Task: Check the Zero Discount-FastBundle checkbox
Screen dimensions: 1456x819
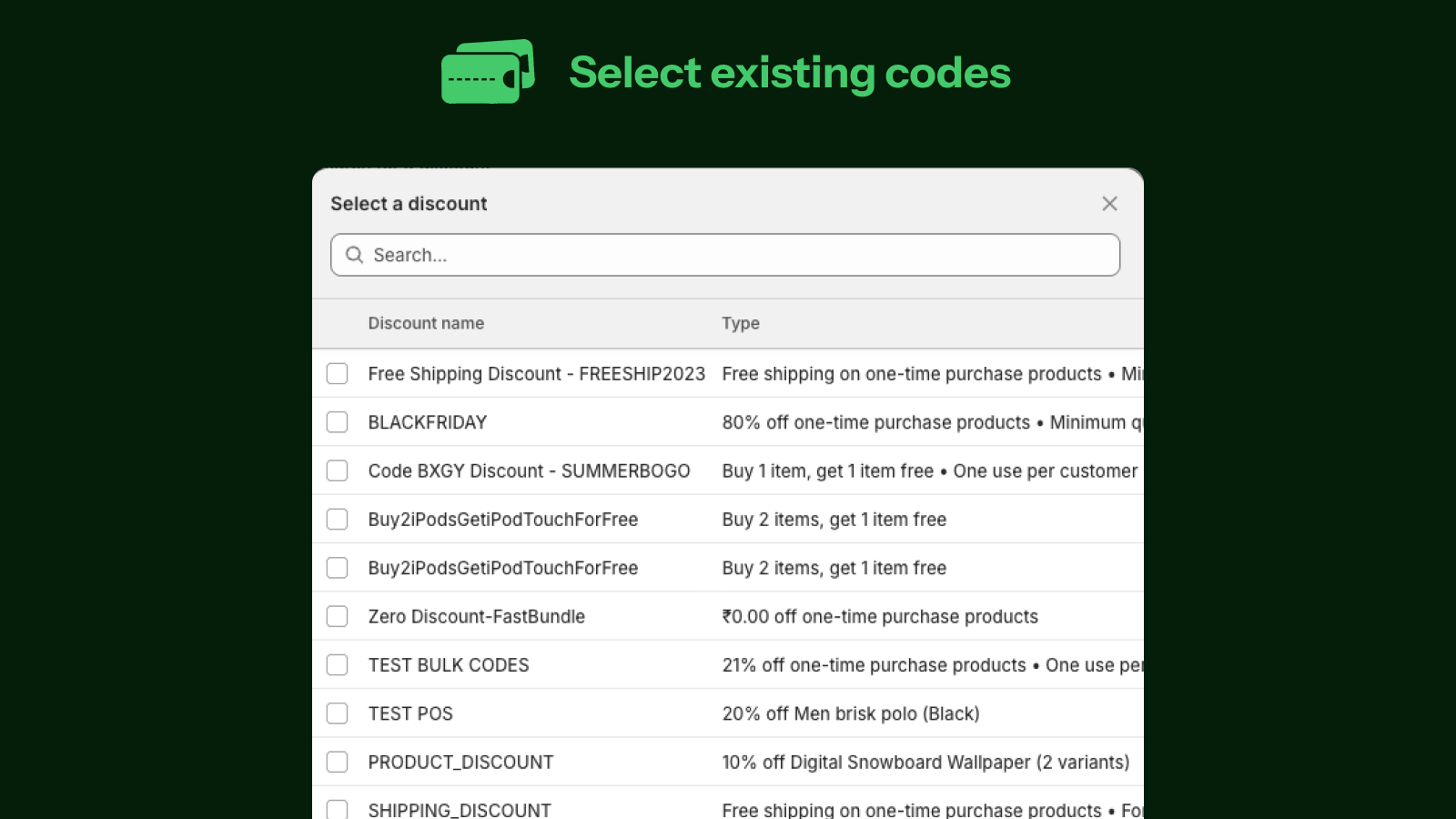Action: pyautogui.click(x=337, y=615)
